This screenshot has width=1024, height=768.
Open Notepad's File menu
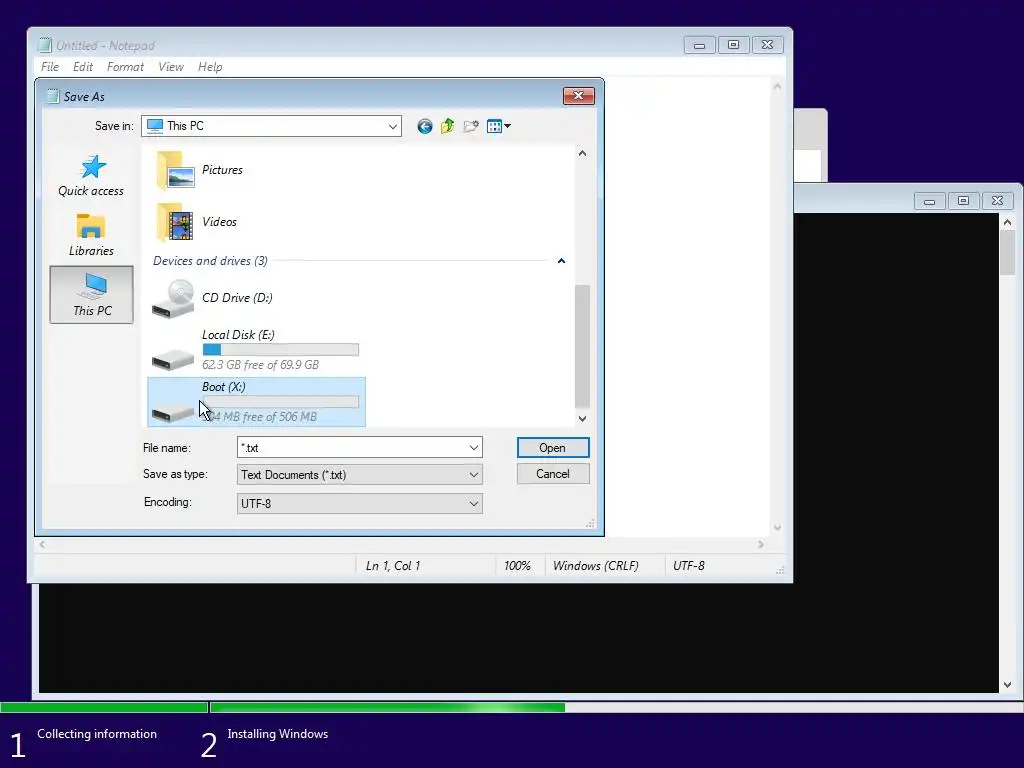[50, 67]
